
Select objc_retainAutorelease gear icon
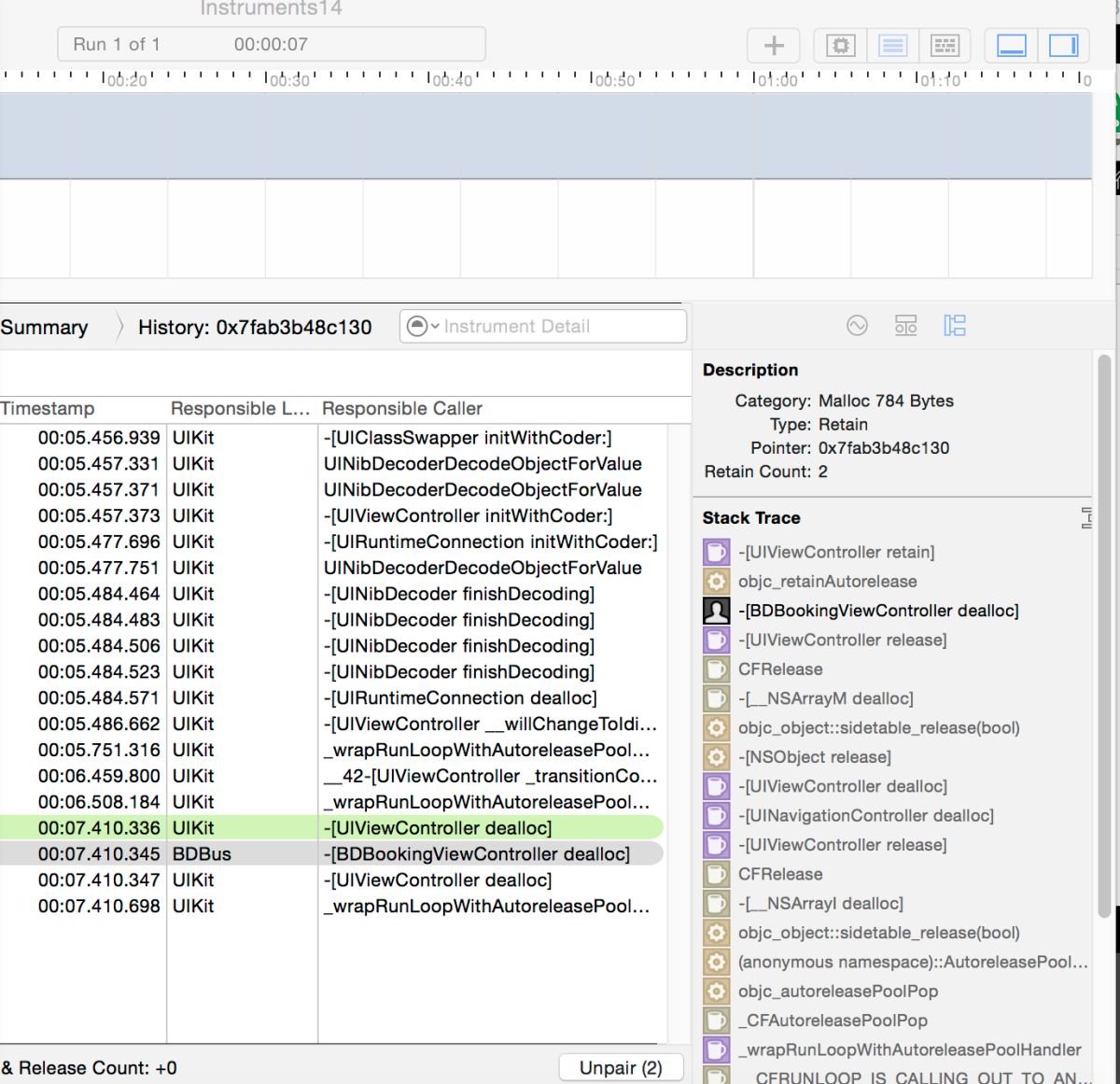tap(716, 581)
